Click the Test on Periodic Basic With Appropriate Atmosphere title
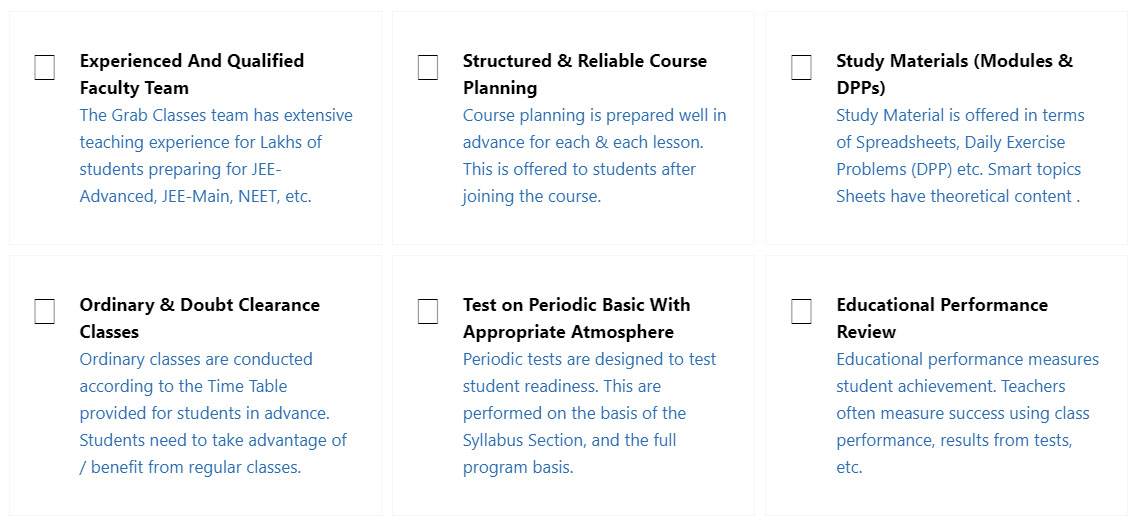 (x=576, y=318)
